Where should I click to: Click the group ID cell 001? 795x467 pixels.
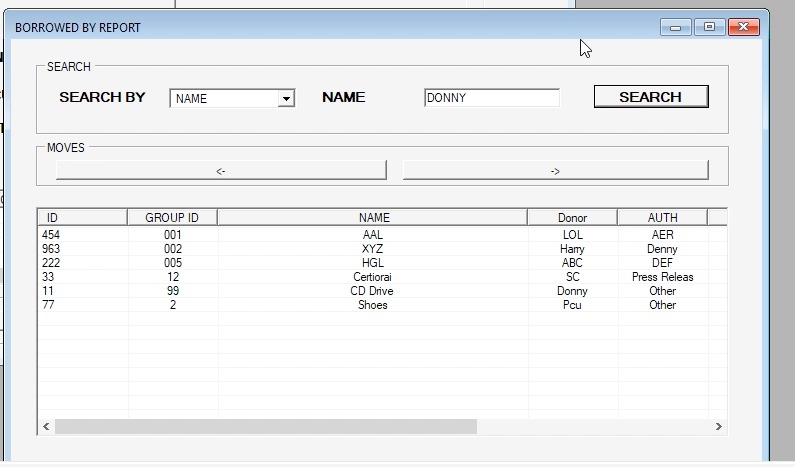pos(173,235)
